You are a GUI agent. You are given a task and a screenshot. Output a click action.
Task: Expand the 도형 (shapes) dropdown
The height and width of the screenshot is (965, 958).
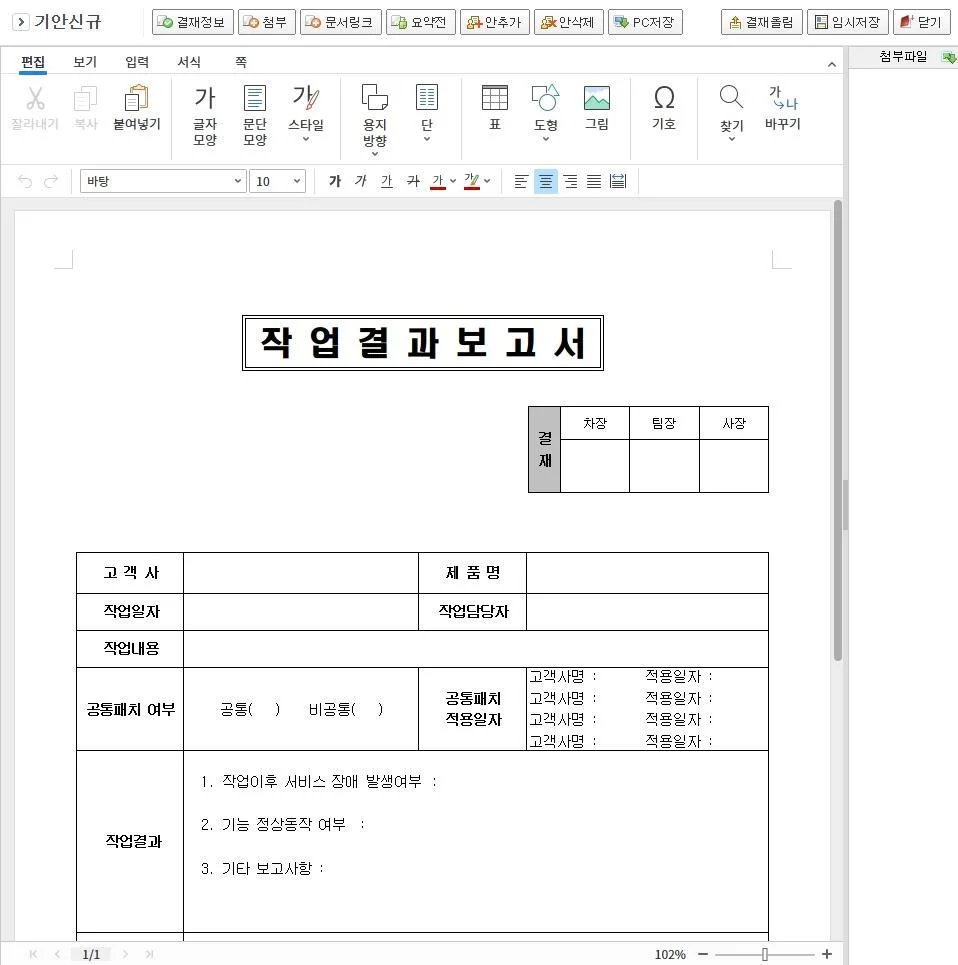point(545,139)
